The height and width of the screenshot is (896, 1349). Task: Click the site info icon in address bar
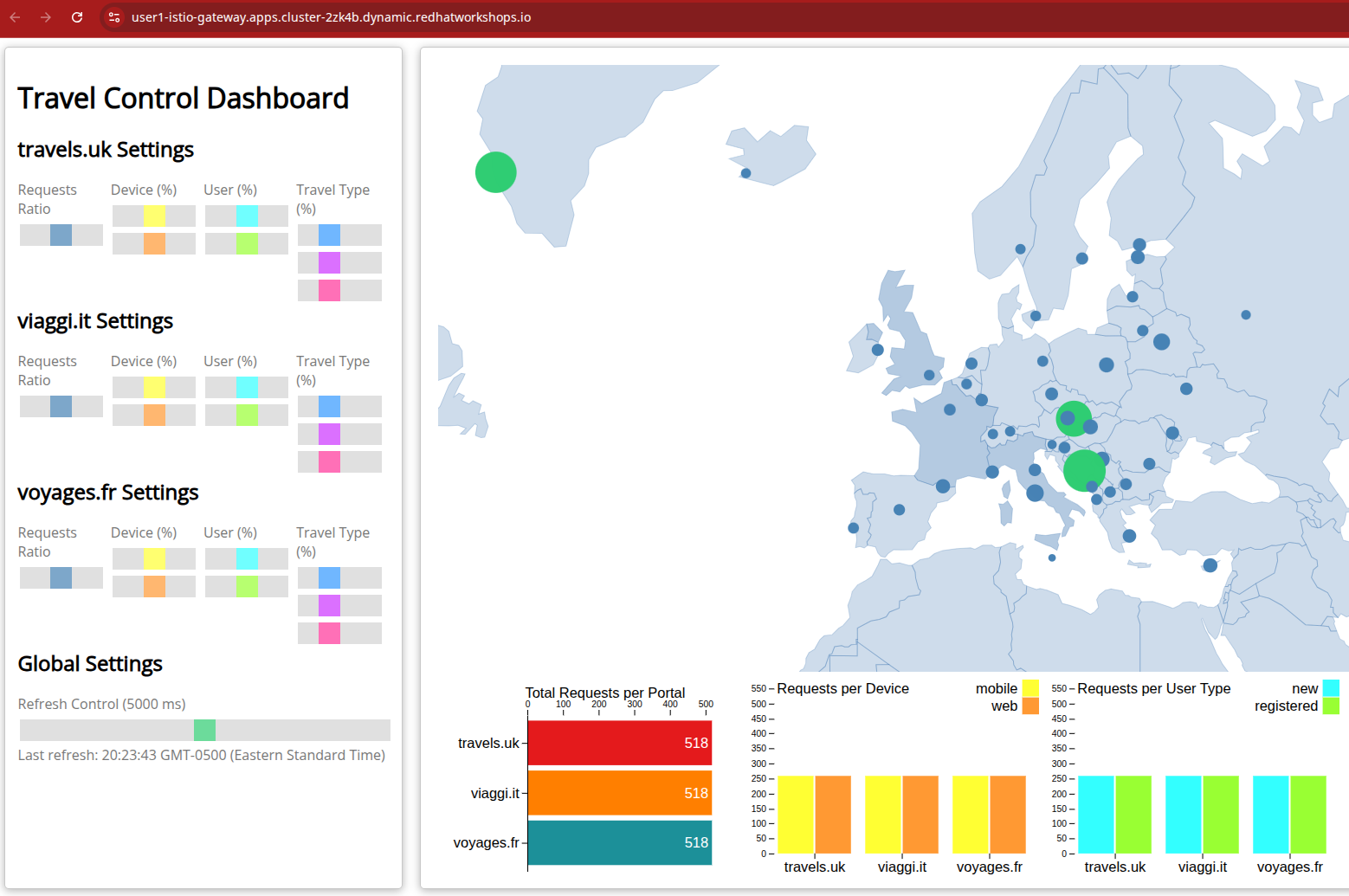click(x=114, y=17)
